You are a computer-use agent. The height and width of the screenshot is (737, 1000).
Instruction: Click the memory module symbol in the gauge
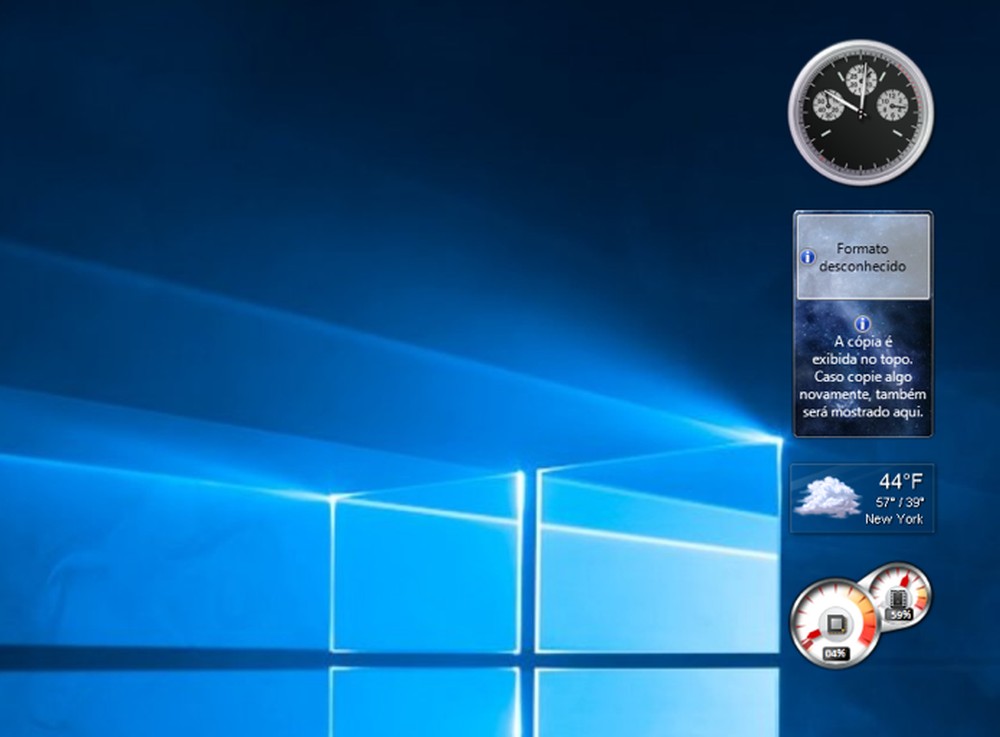897,598
